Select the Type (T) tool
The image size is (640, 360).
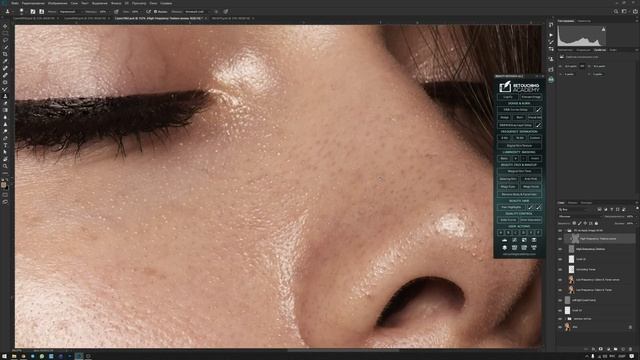click(5, 145)
